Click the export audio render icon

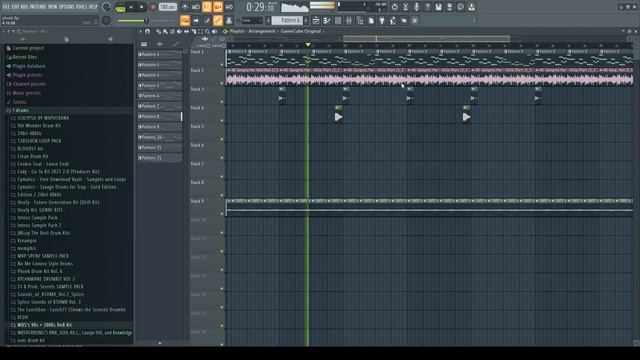pyautogui.click(x=449, y=7)
